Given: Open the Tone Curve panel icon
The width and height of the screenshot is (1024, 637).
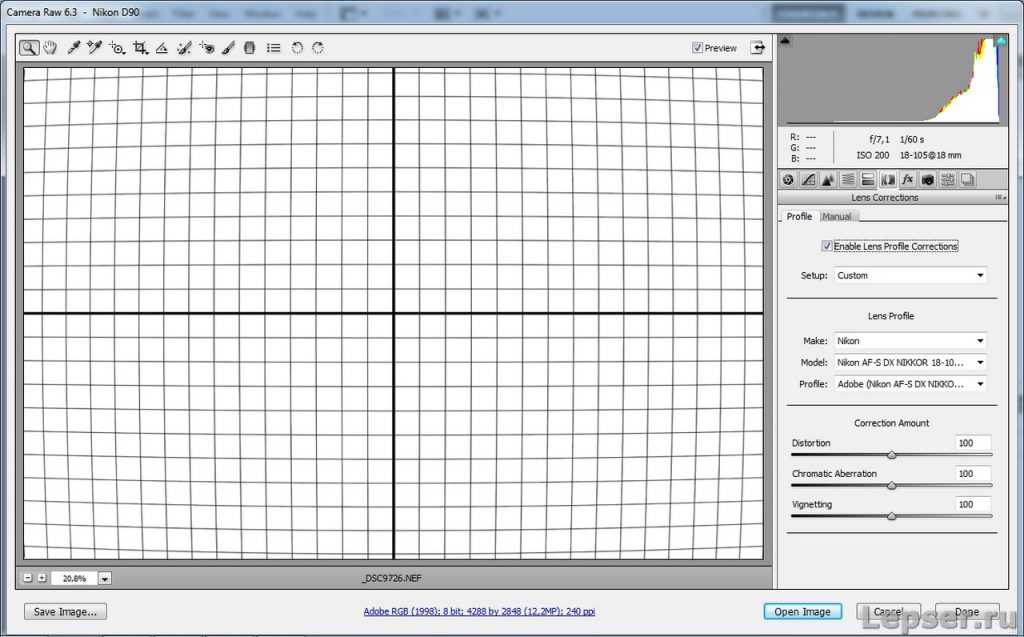Looking at the screenshot, I should [808, 180].
